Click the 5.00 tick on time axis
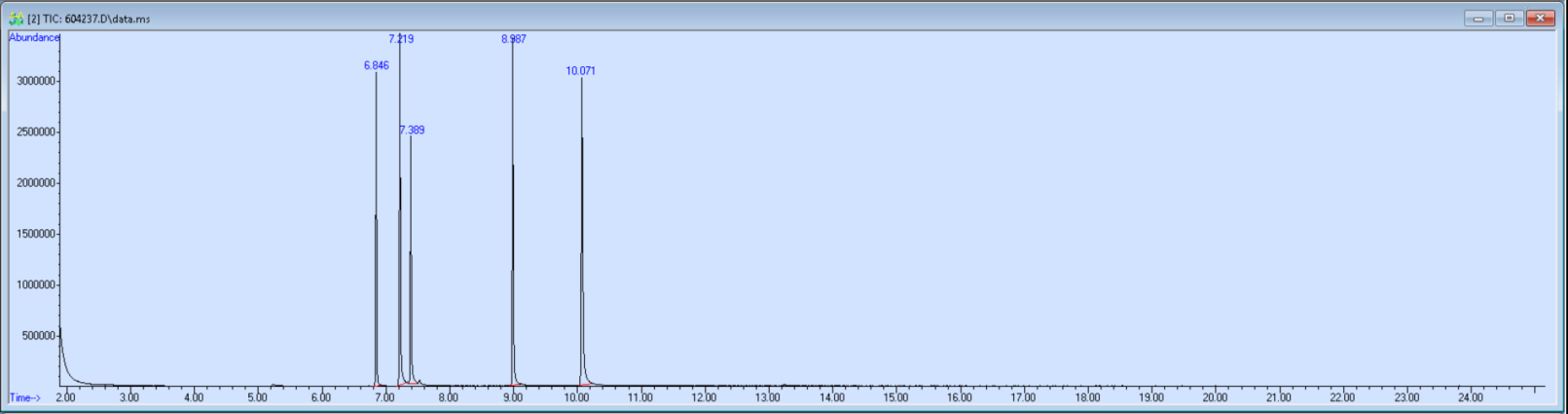 point(257,397)
